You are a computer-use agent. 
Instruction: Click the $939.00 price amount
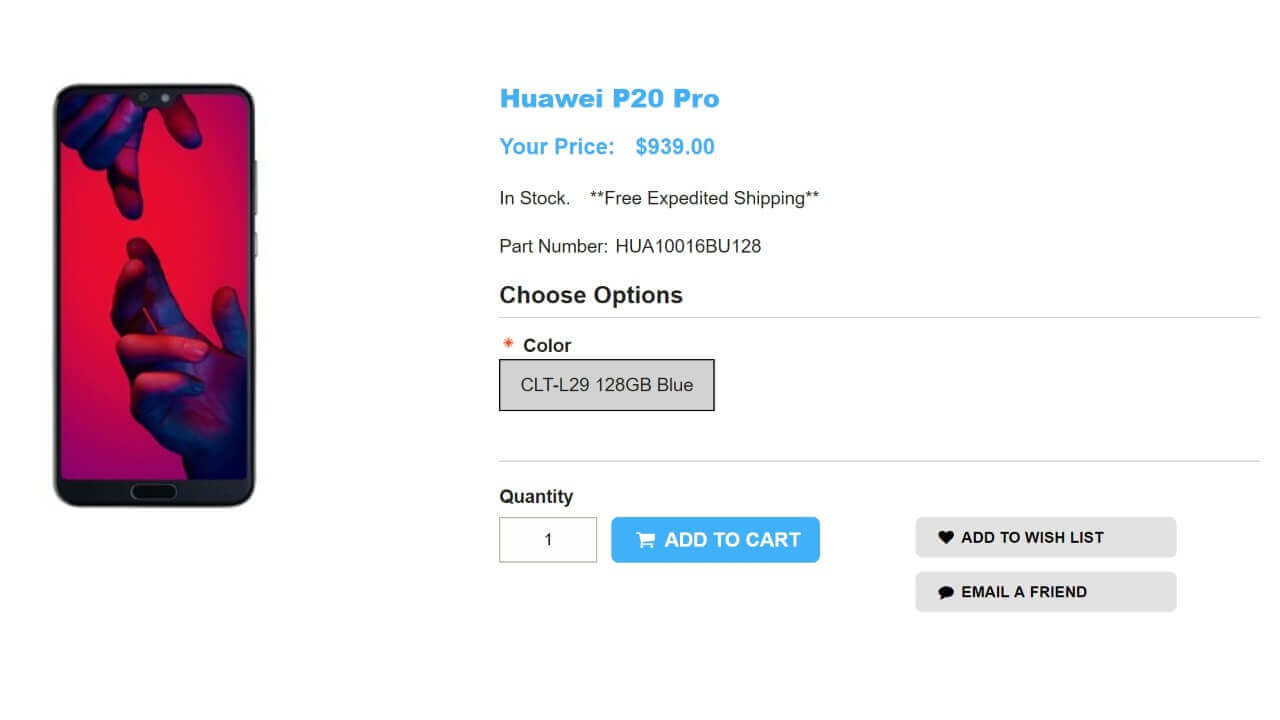click(x=675, y=147)
